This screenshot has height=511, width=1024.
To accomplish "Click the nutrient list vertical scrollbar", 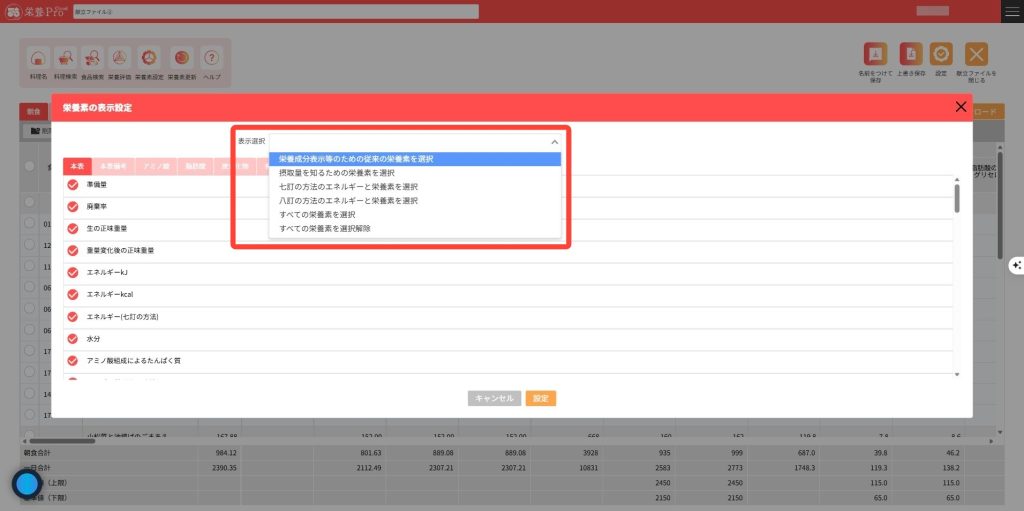I will pos(957,198).
